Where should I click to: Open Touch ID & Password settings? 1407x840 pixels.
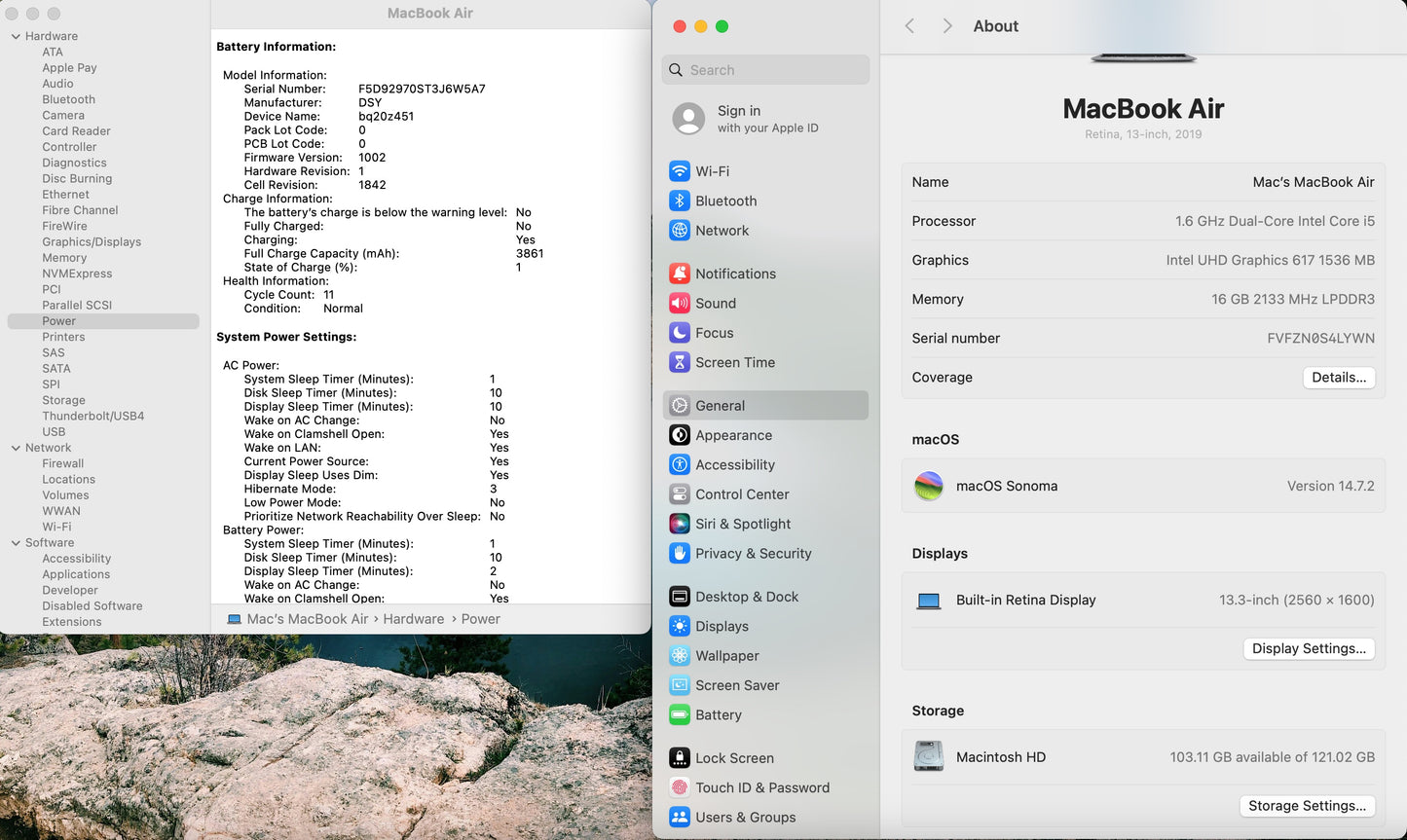coord(762,787)
